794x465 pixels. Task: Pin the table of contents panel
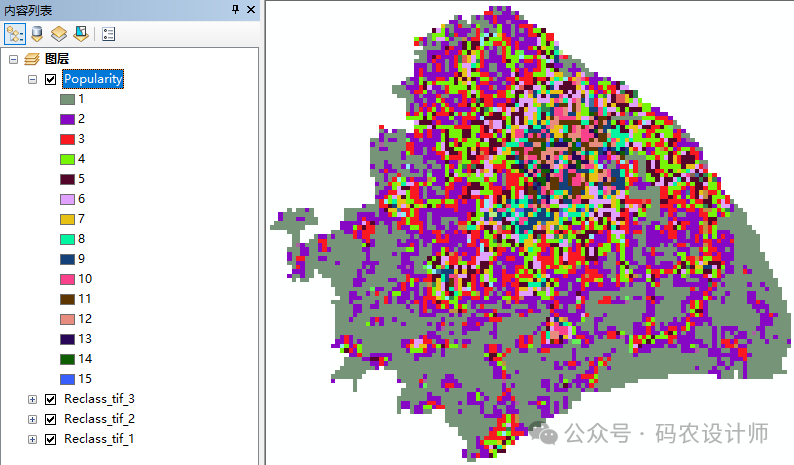click(x=235, y=9)
